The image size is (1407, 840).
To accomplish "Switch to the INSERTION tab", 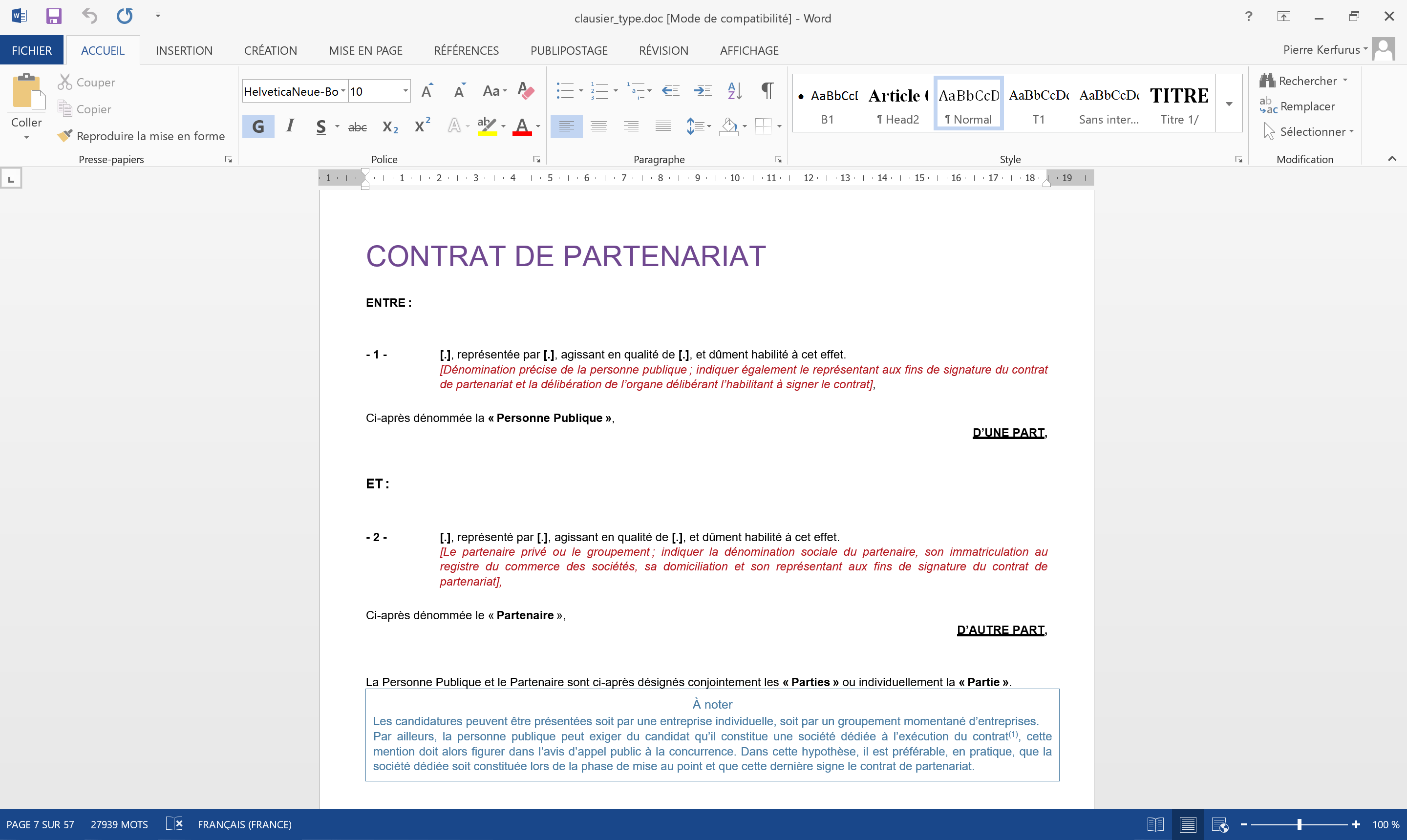I will tap(184, 50).
